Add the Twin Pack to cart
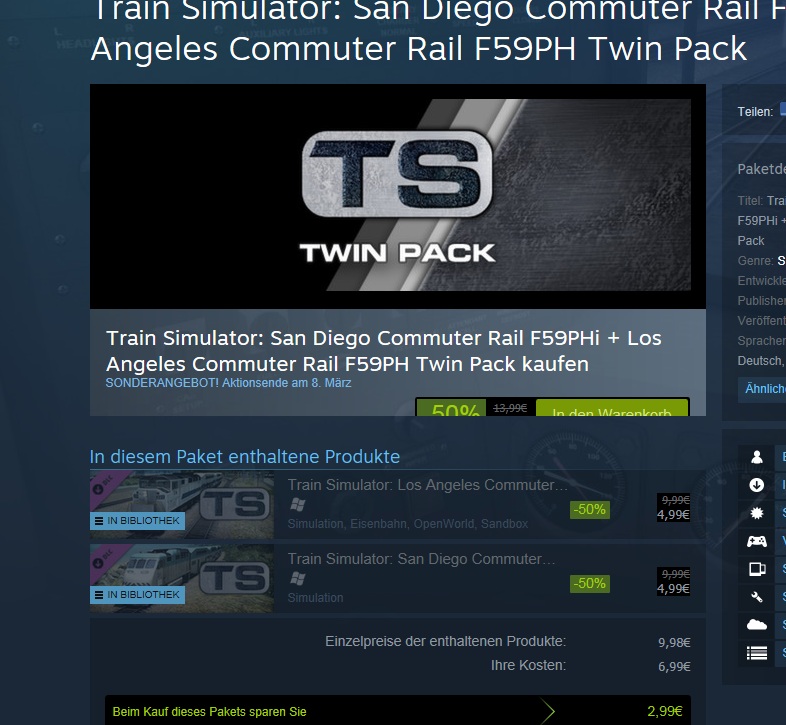 tap(612, 408)
